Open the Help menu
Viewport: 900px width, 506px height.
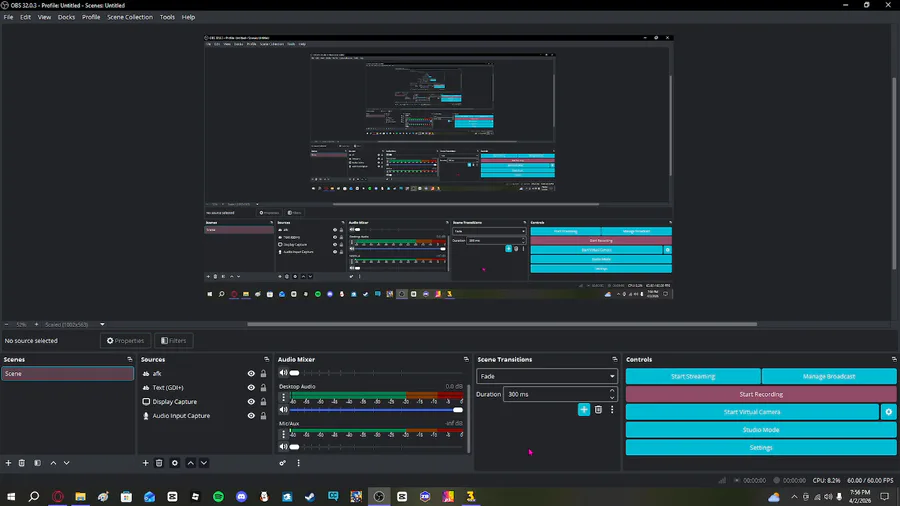click(x=188, y=17)
